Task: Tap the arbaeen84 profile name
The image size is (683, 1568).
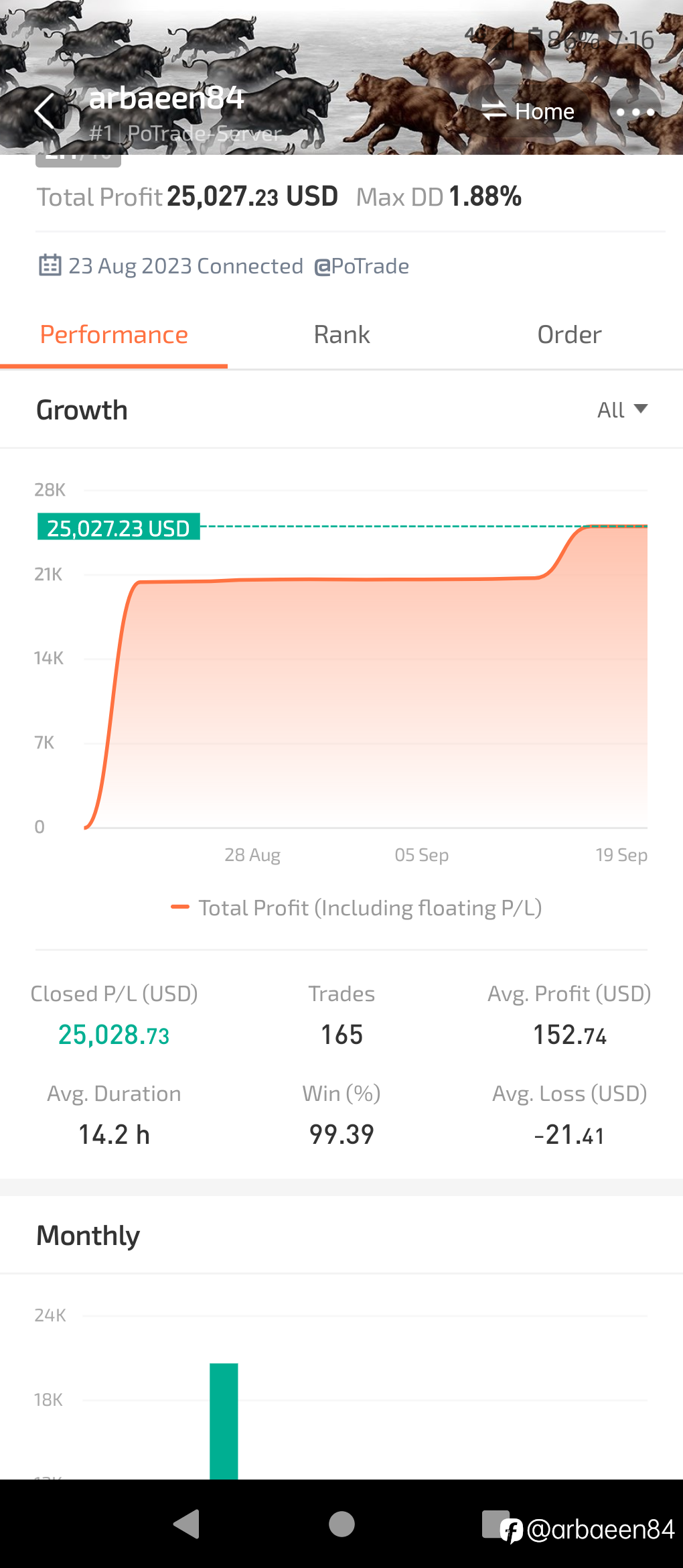Action: 166,98
